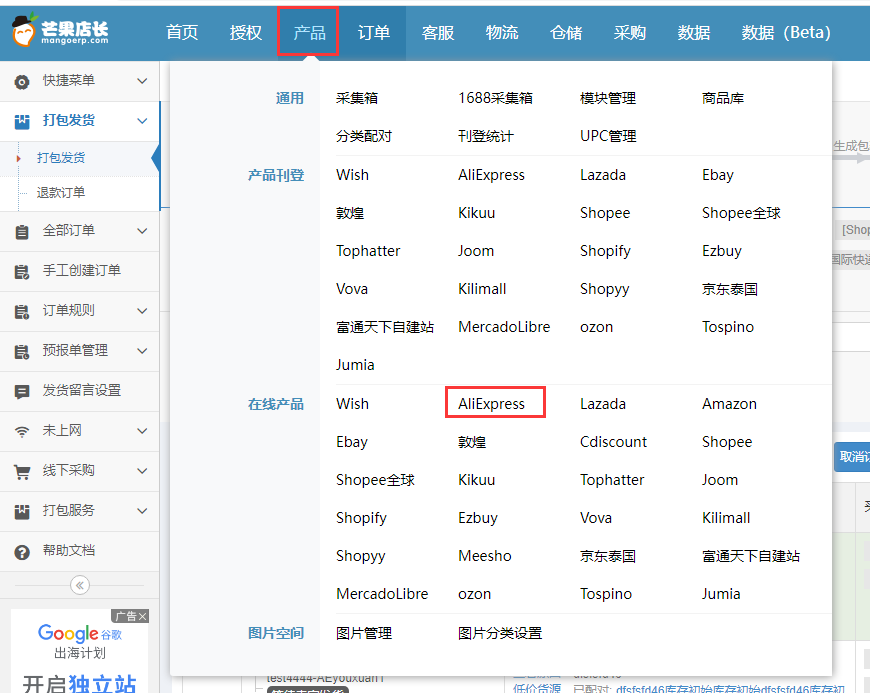Expand the 全部订单 chevron
The width and height of the screenshot is (870, 693).
[142, 231]
